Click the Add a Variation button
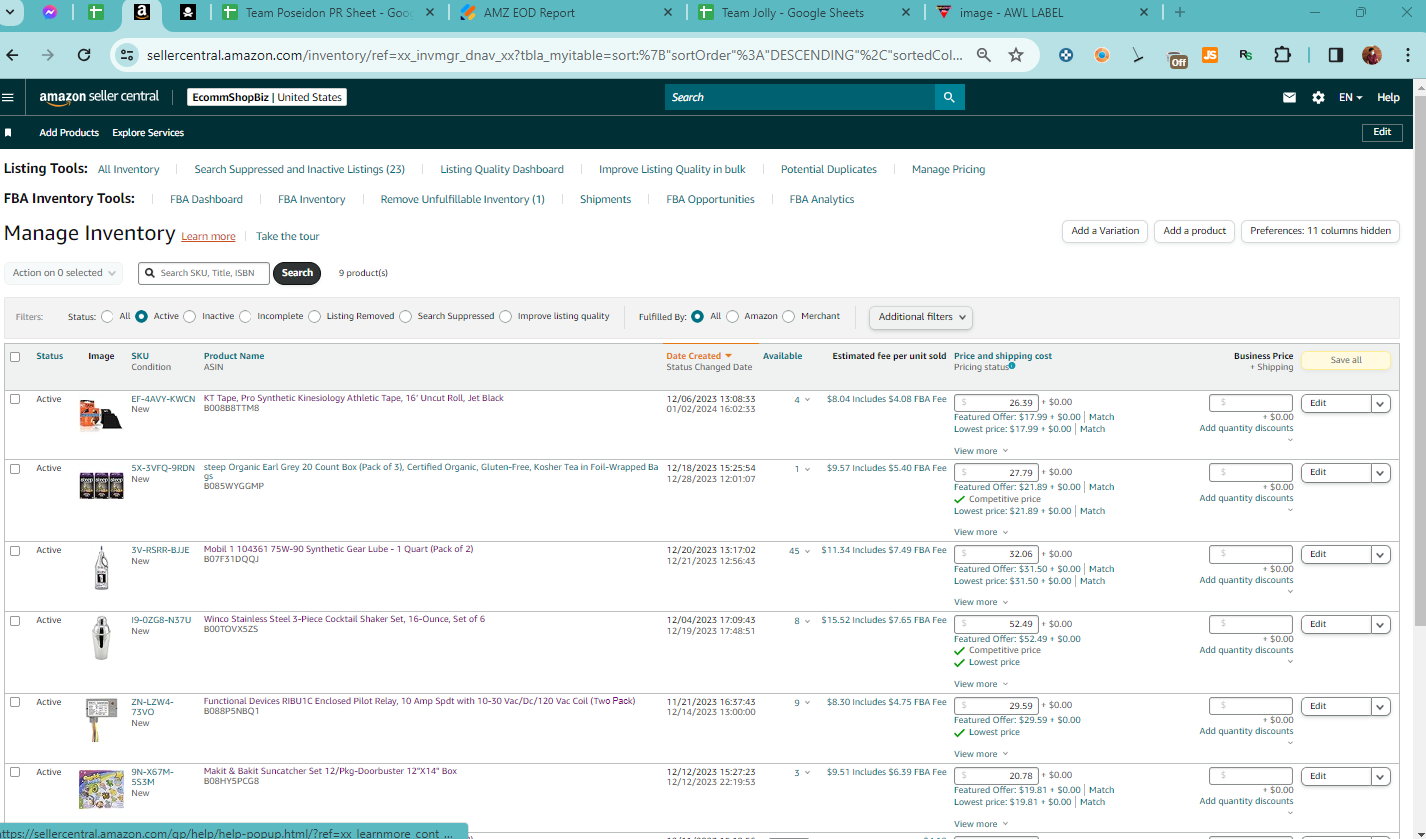The height and width of the screenshot is (839, 1426). [1105, 231]
